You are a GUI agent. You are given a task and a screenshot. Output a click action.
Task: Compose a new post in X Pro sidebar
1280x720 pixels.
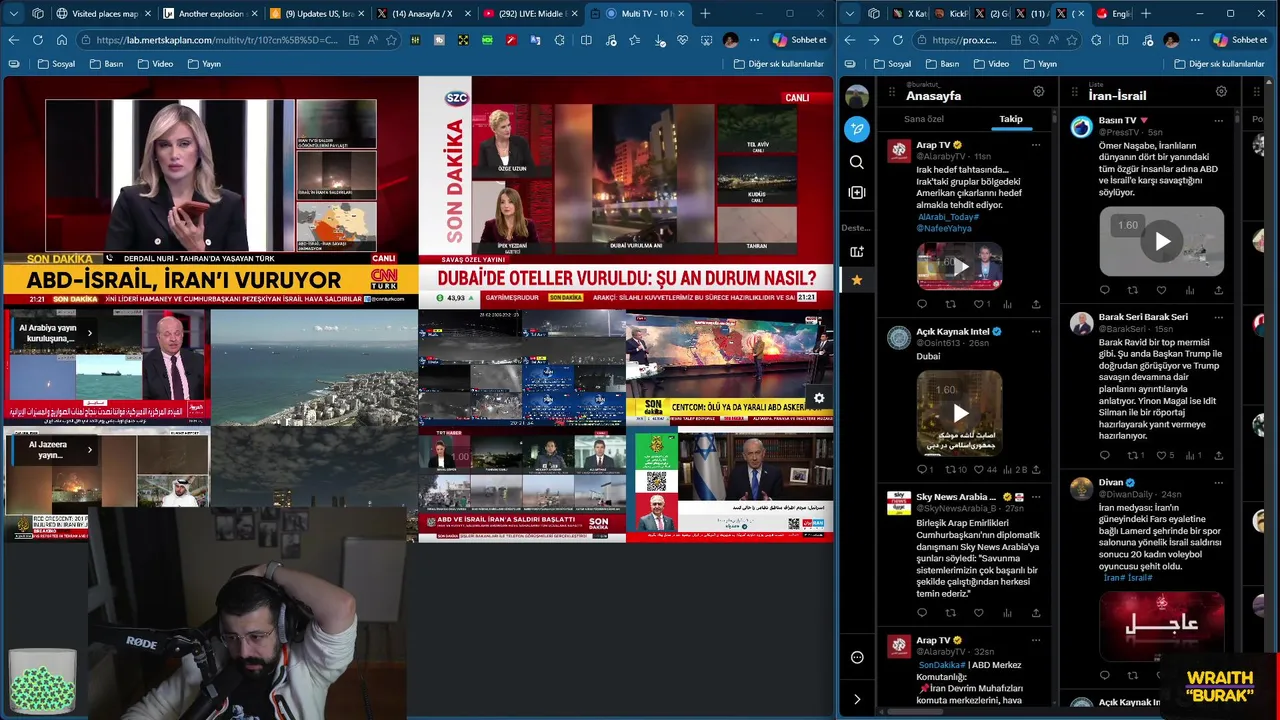tap(857, 129)
